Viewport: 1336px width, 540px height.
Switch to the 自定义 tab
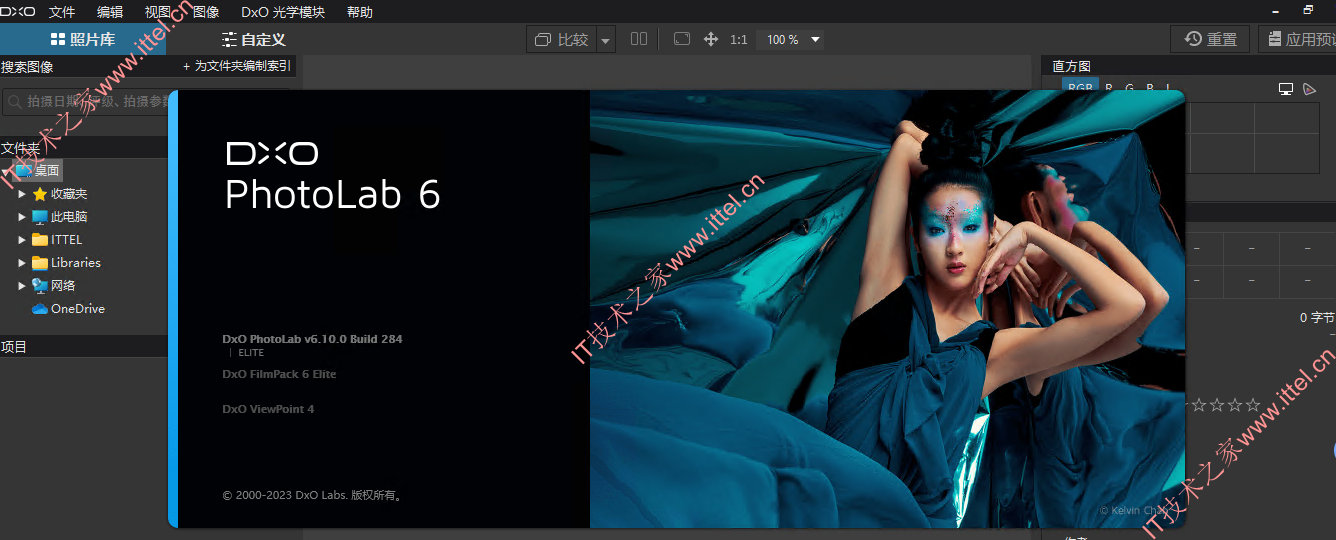tap(254, 40)
